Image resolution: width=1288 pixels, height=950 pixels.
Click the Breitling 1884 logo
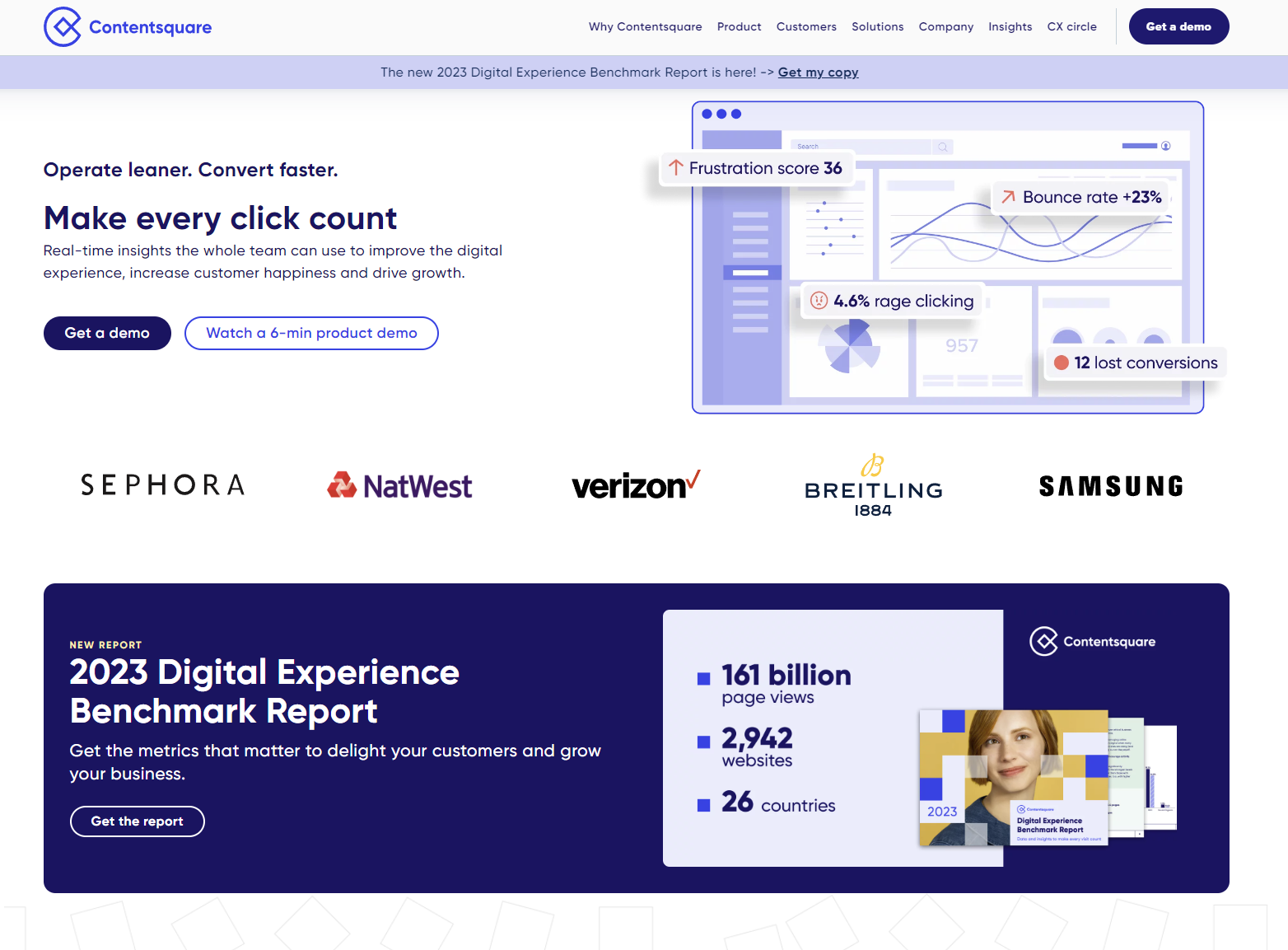pyautogui.click(x=873, y=485)
